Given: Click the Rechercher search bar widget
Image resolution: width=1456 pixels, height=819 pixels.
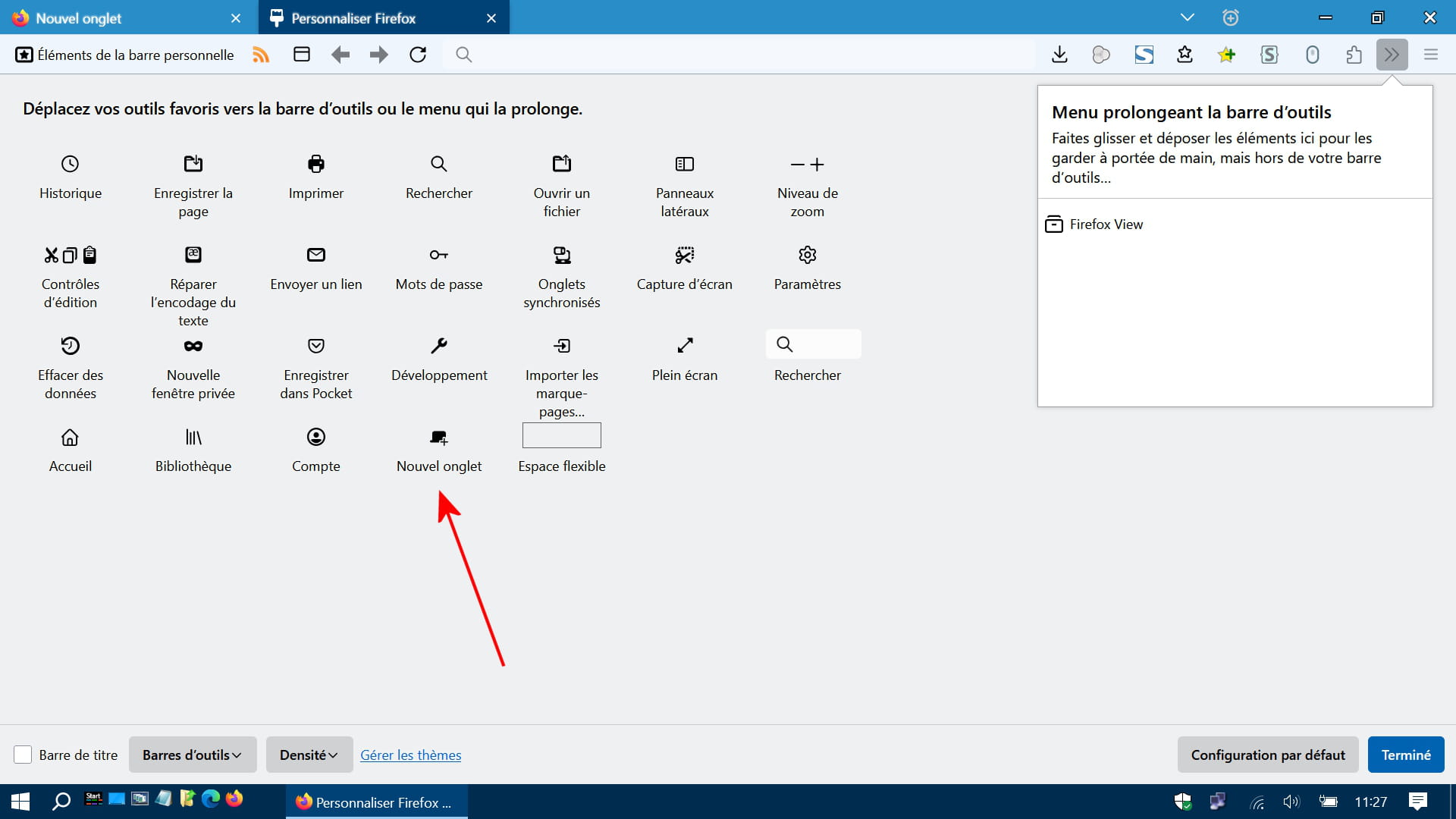Looking at the screenshot, I should [814, 344].
